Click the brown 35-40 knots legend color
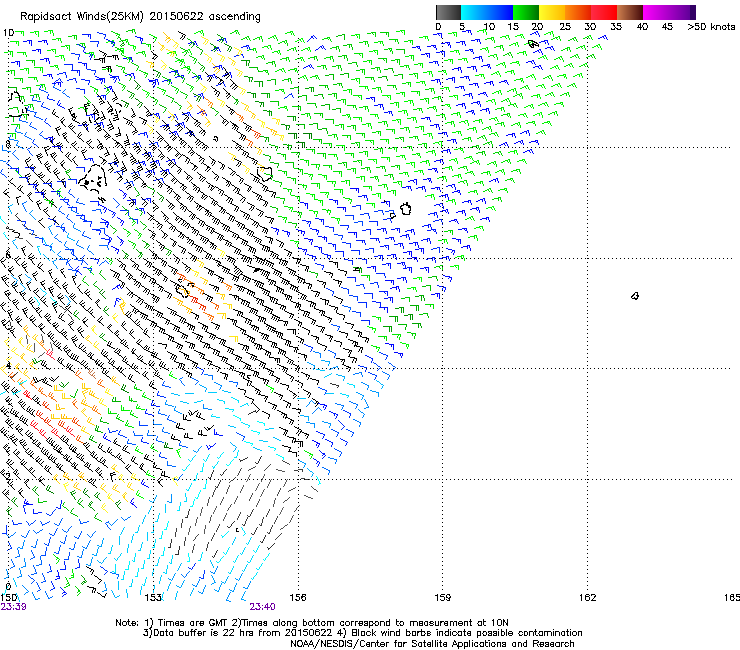 coord(630,12)
